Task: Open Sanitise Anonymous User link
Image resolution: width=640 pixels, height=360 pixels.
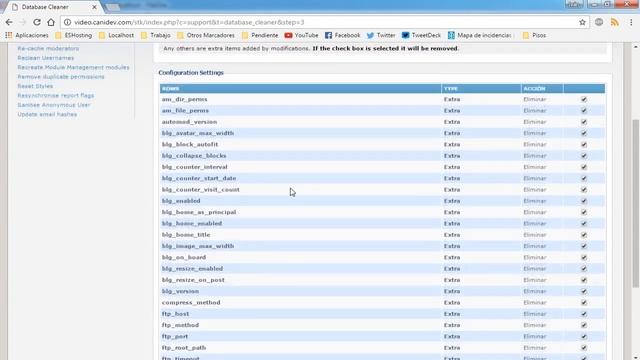Action: pos(54,105)
